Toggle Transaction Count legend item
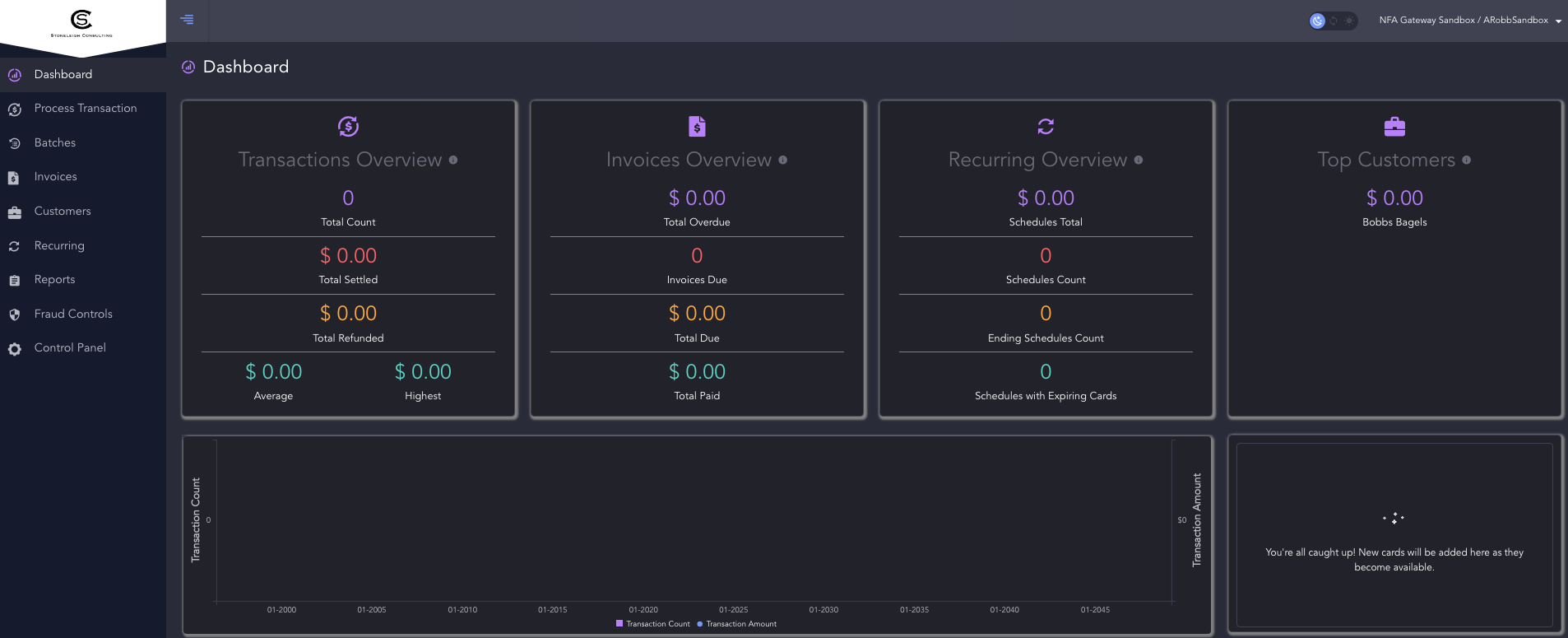The image size is (1568, 638). tap(653, 624)
